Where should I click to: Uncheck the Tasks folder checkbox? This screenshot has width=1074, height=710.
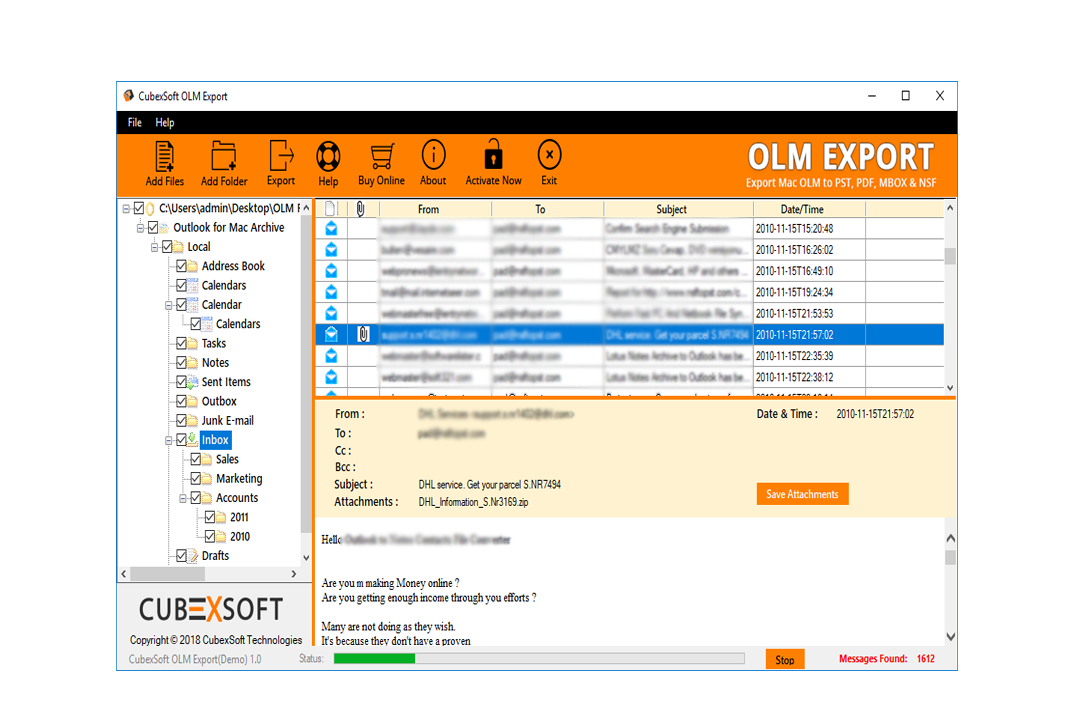tap(182, 343)
